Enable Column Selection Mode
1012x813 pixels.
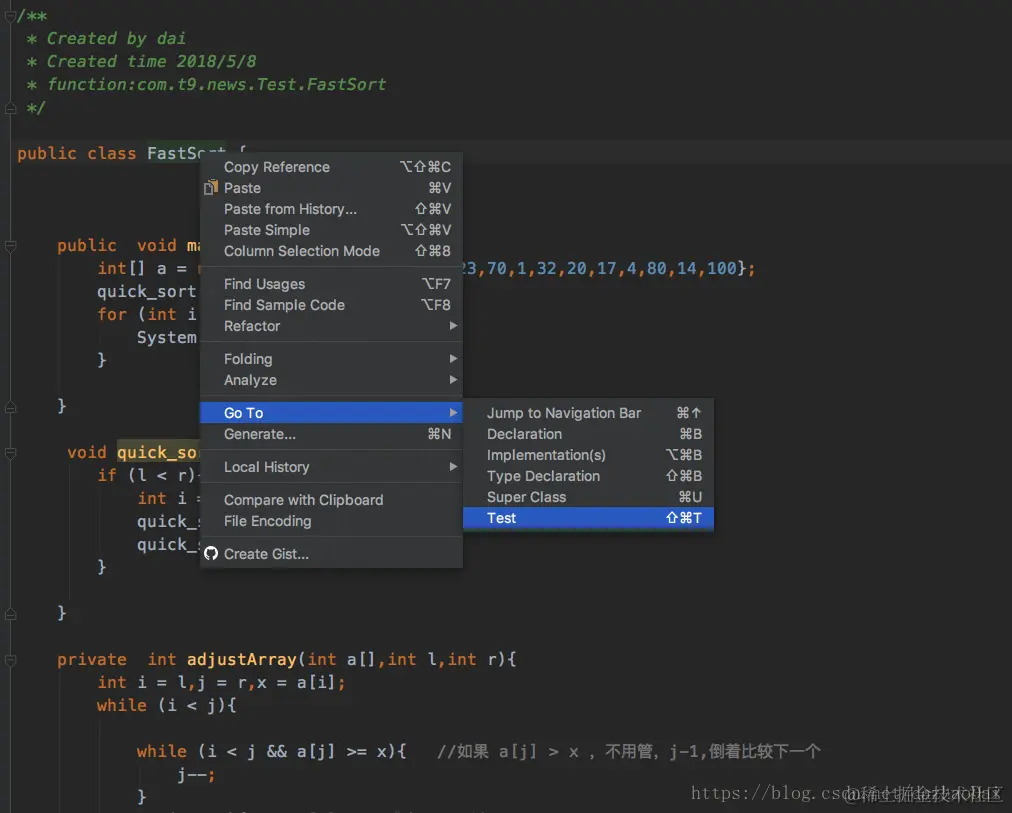click(x=331, y=251)
